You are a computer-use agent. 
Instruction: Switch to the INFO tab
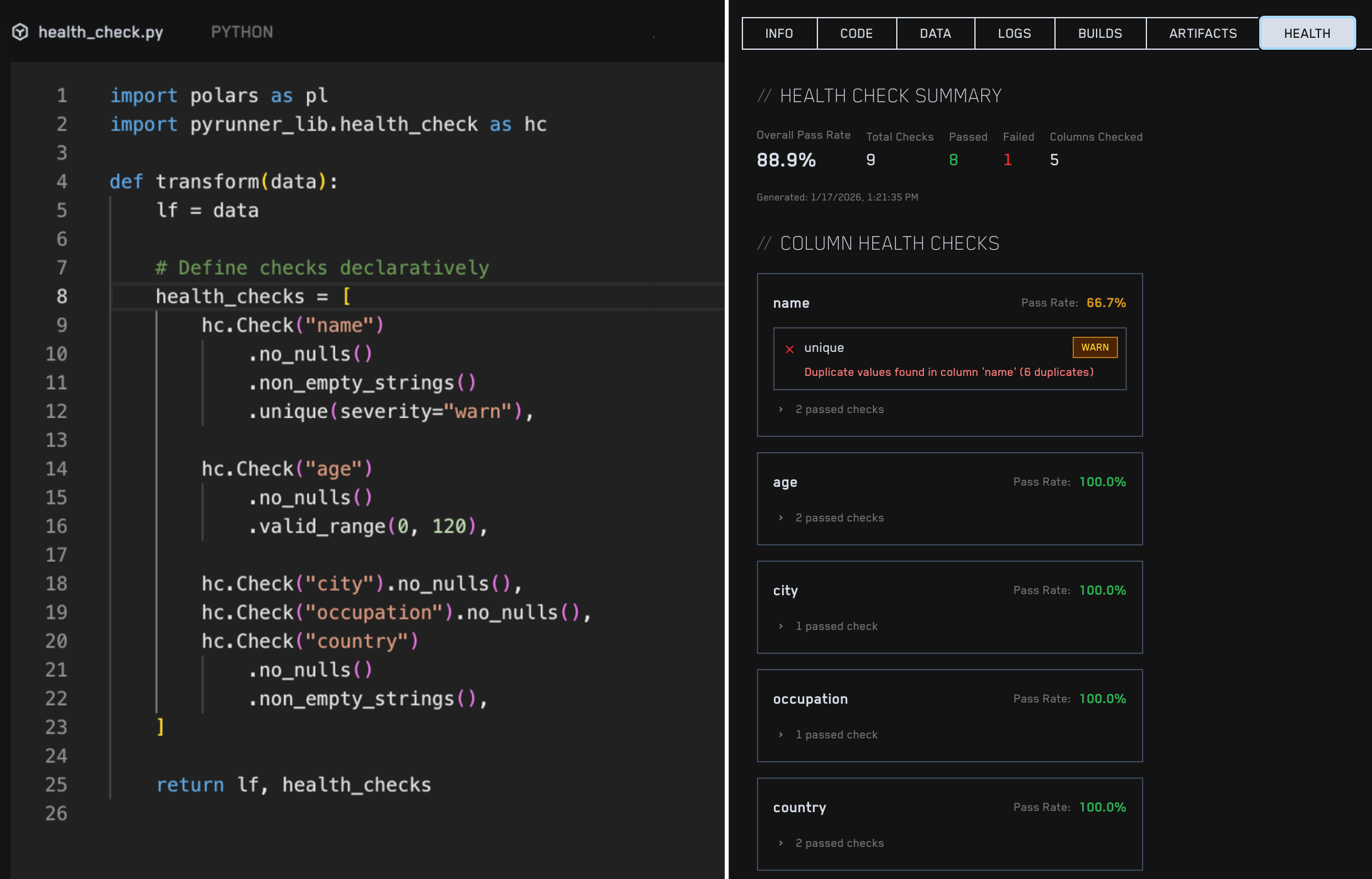coord(780,33)
